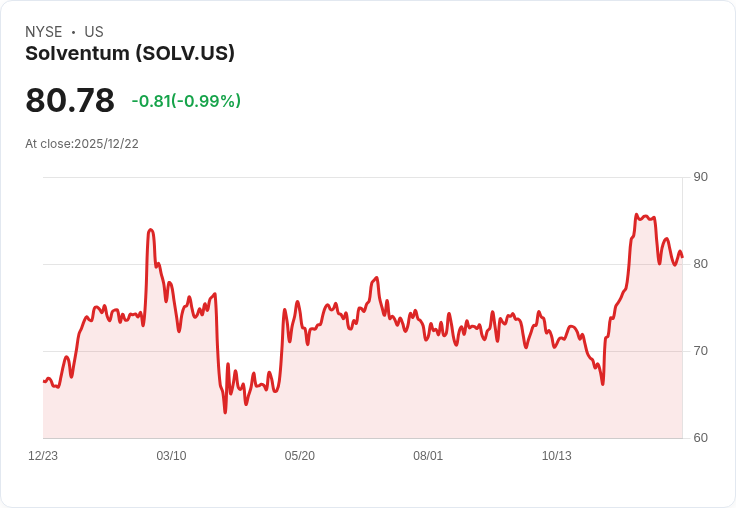This screenshot has width=736, height=508.
Task: Select the 08/01 date axis label
Action: pos(428,456)
